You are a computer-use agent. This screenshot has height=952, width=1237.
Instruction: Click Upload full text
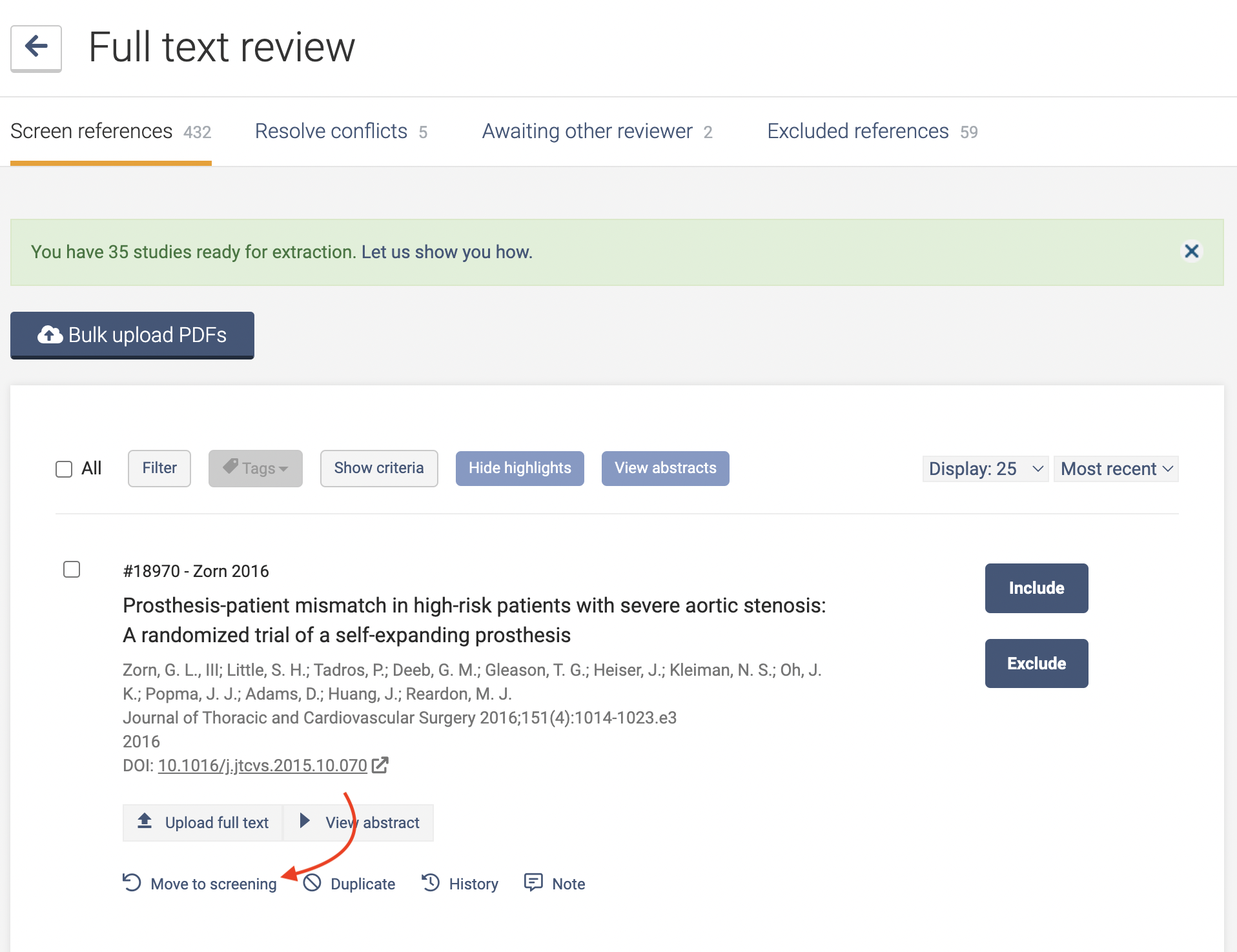203,823
